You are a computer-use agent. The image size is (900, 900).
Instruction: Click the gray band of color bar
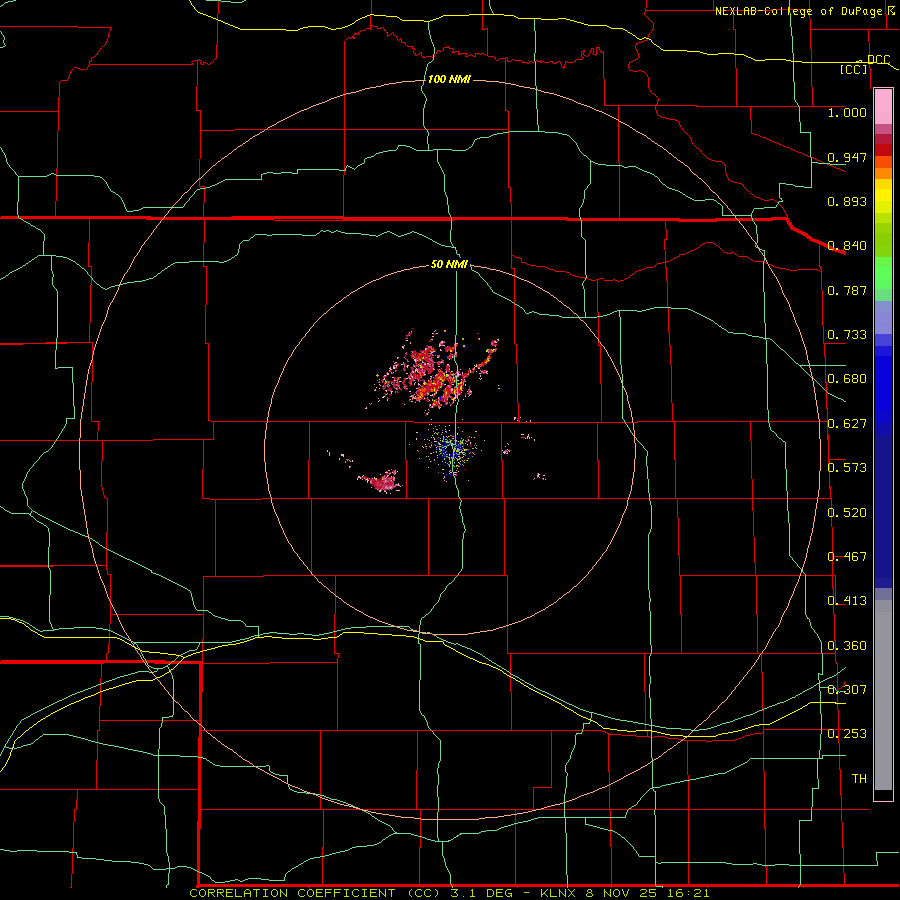883,695
